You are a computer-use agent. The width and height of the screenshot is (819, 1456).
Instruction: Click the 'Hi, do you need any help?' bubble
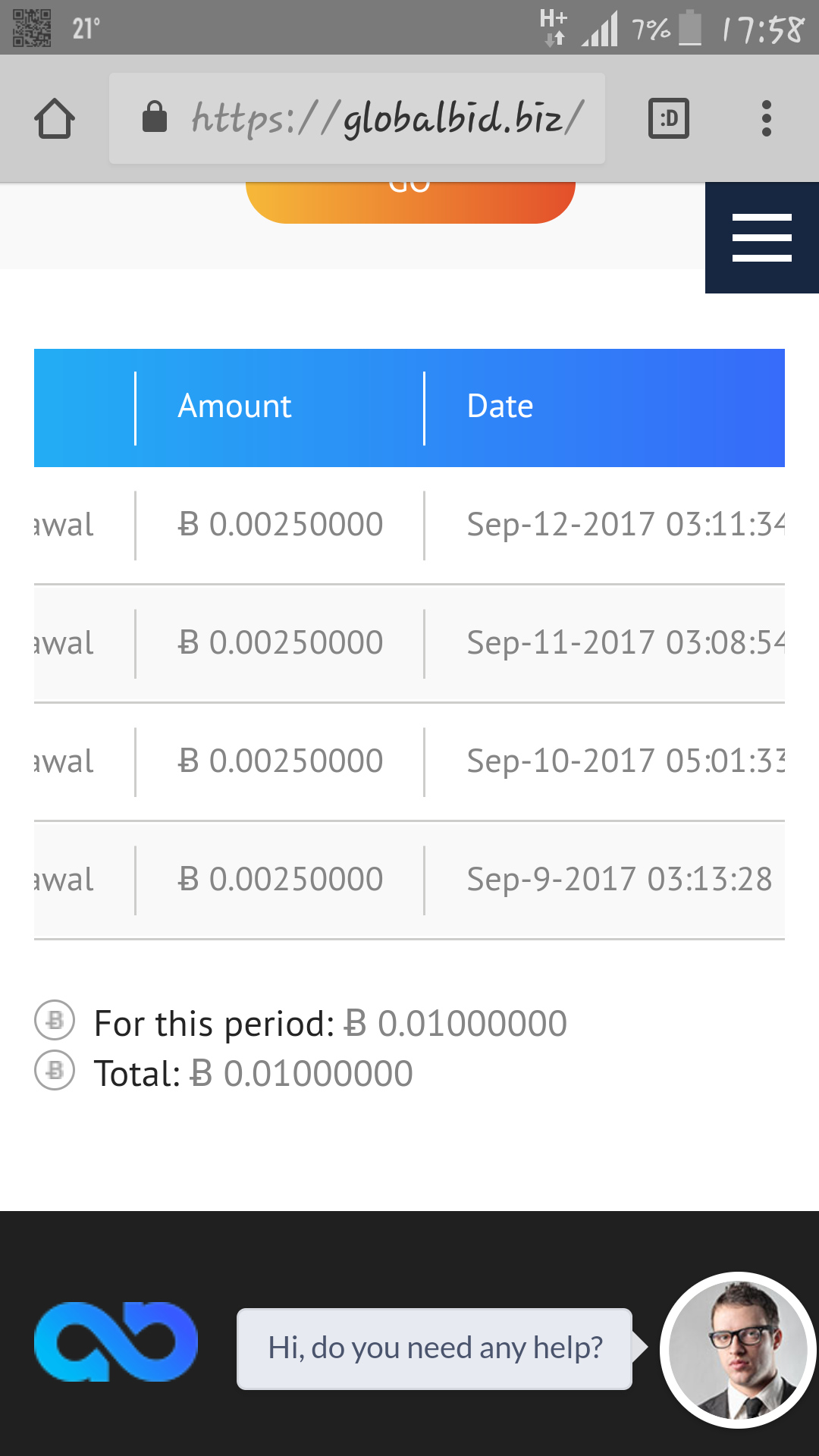coord(435,1348)
